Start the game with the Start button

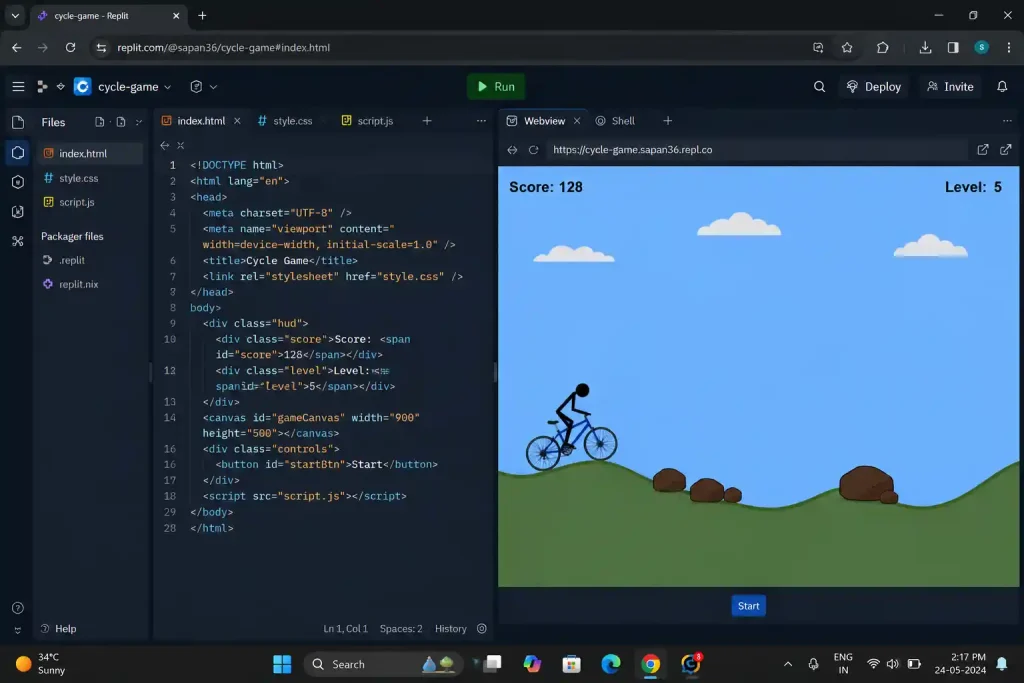click(748, 606)
